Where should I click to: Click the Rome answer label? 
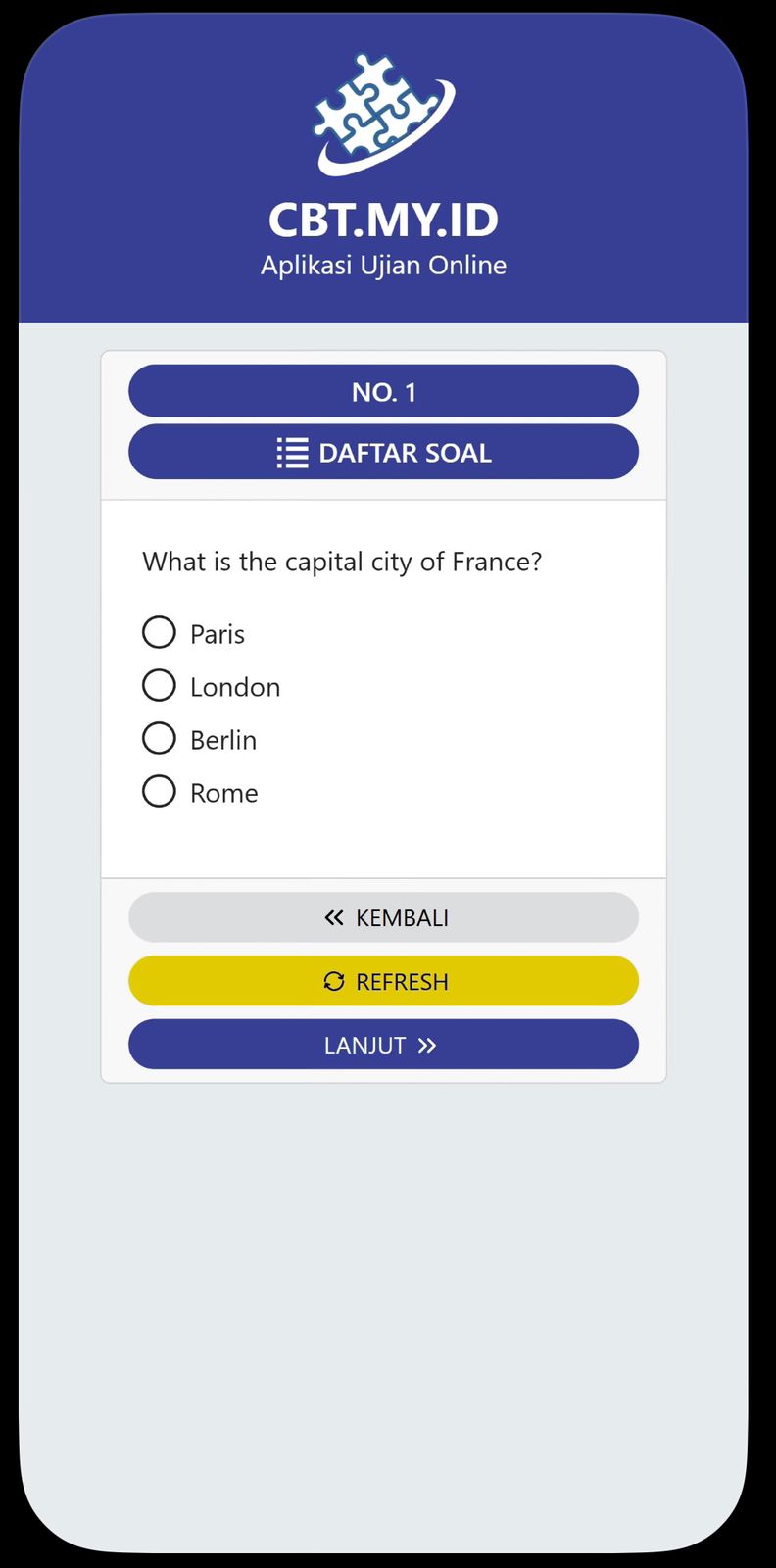[224, 793]
